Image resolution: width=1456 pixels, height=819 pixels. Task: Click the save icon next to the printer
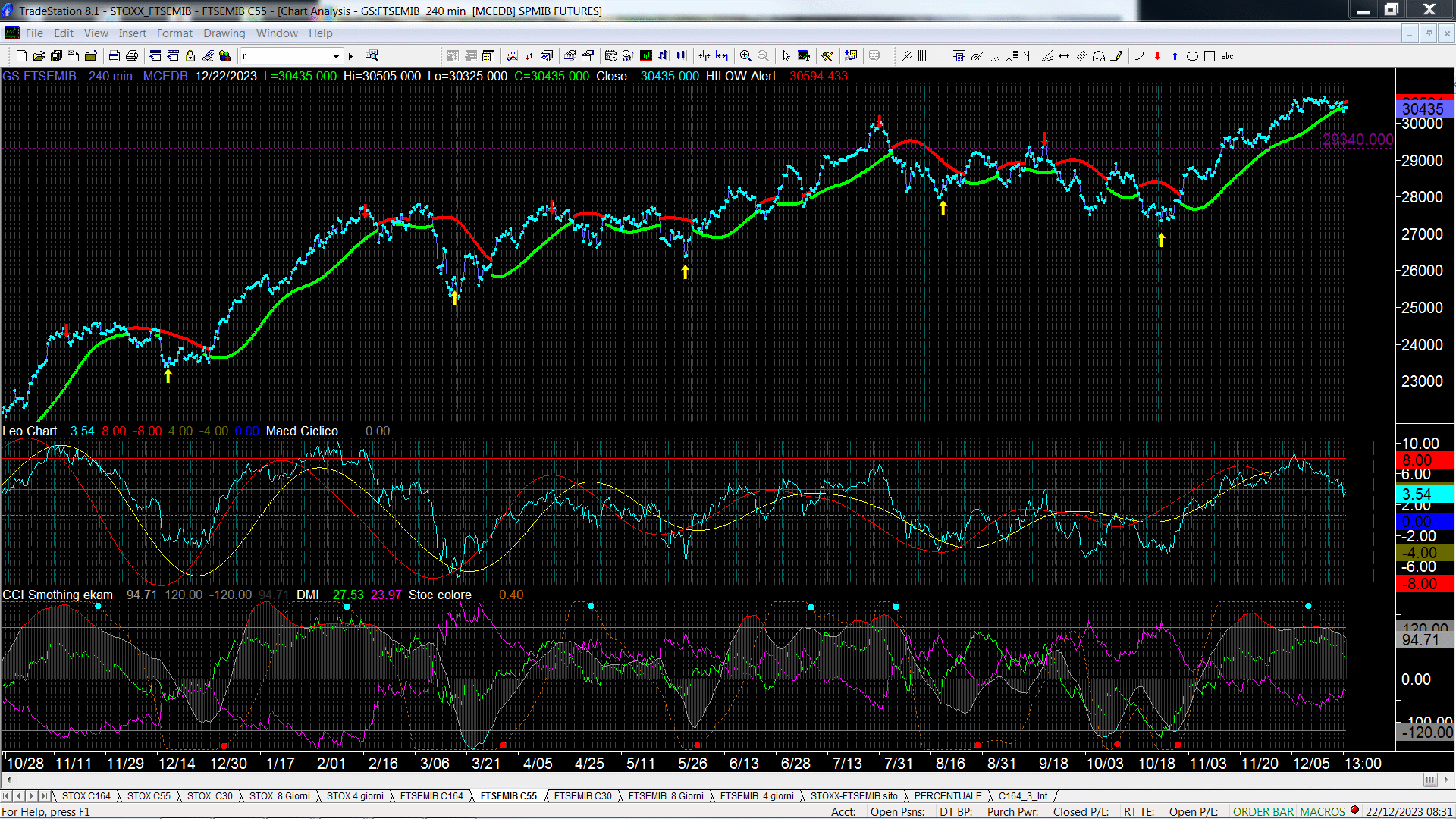[x=114, y=56]
